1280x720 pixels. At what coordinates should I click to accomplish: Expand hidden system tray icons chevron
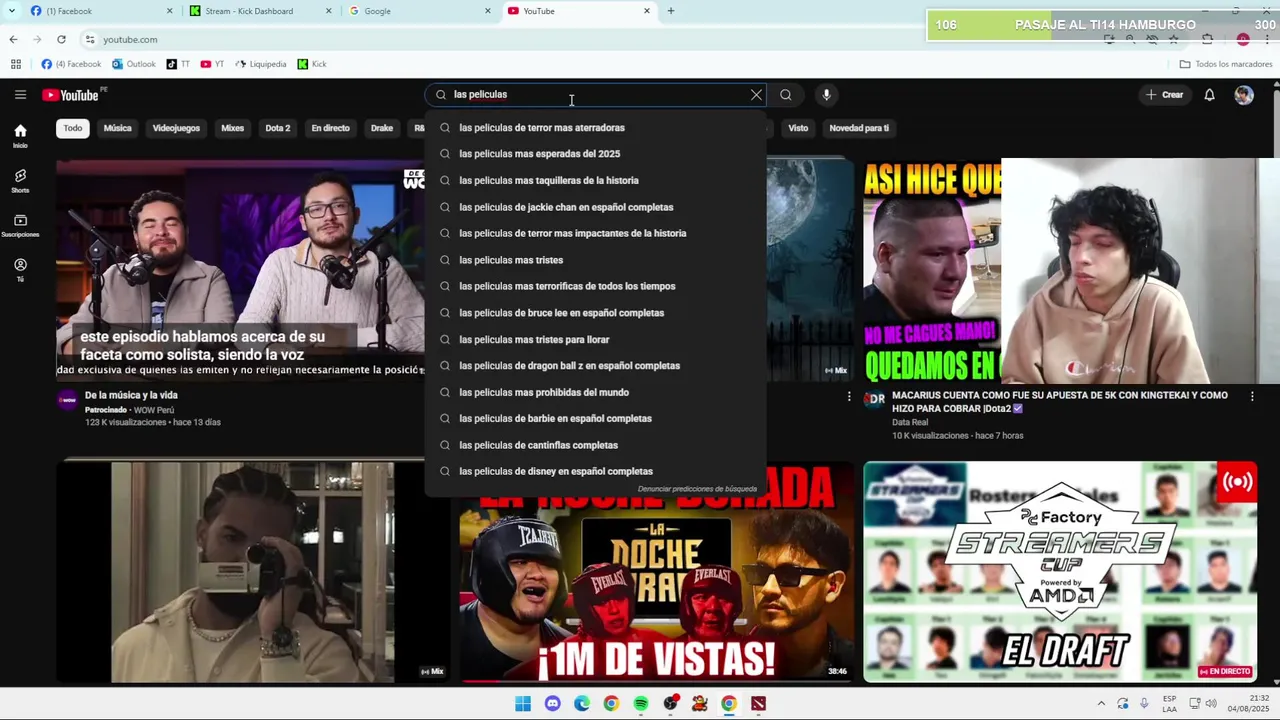pos(1101,704)
